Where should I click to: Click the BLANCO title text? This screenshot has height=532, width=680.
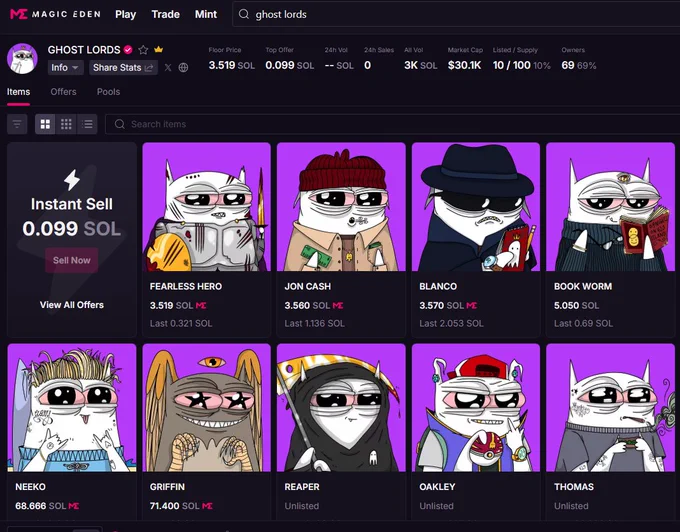[438, 287]
